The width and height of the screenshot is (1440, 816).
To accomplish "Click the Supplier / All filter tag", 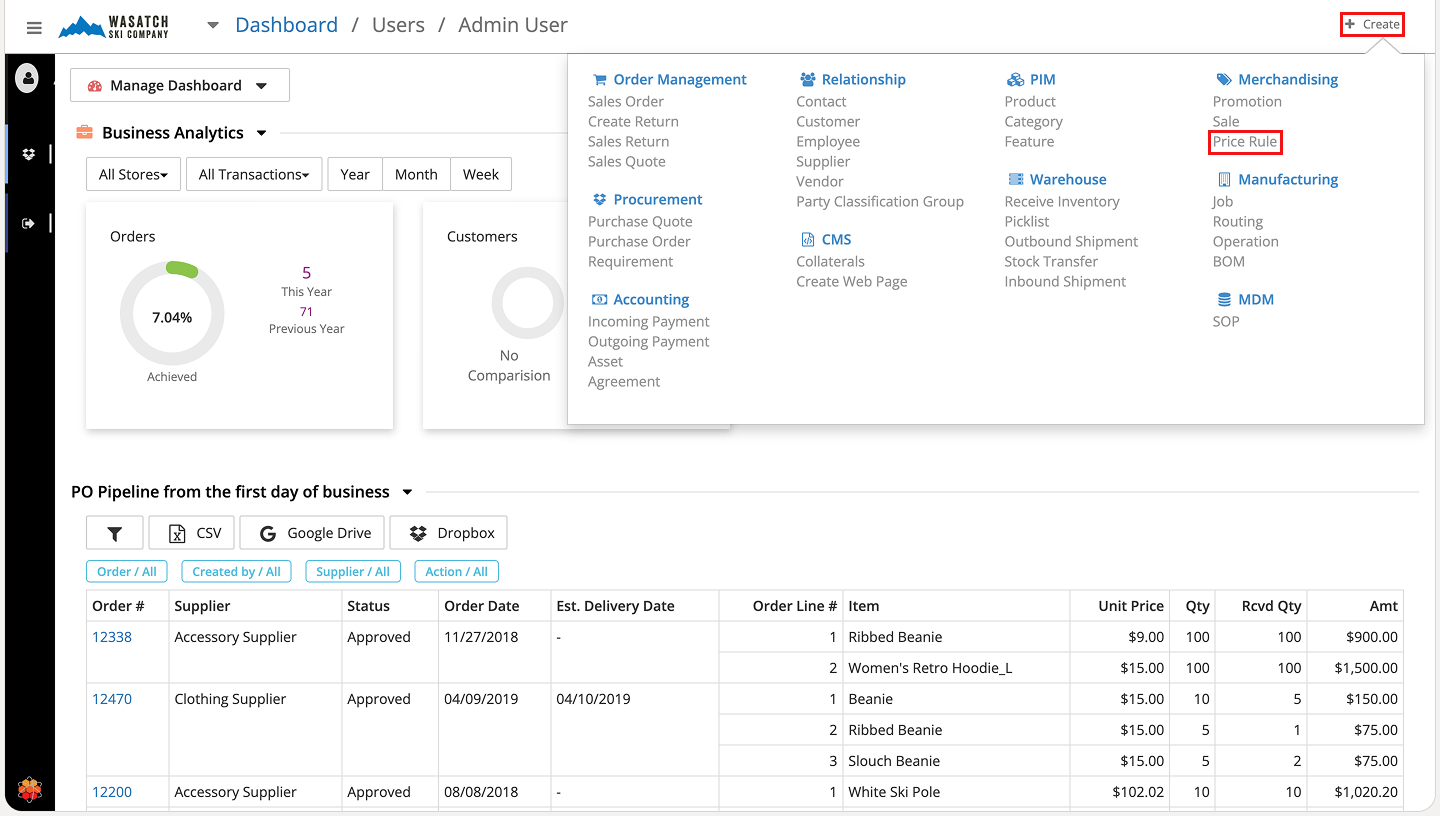I will tap(353, 572).
